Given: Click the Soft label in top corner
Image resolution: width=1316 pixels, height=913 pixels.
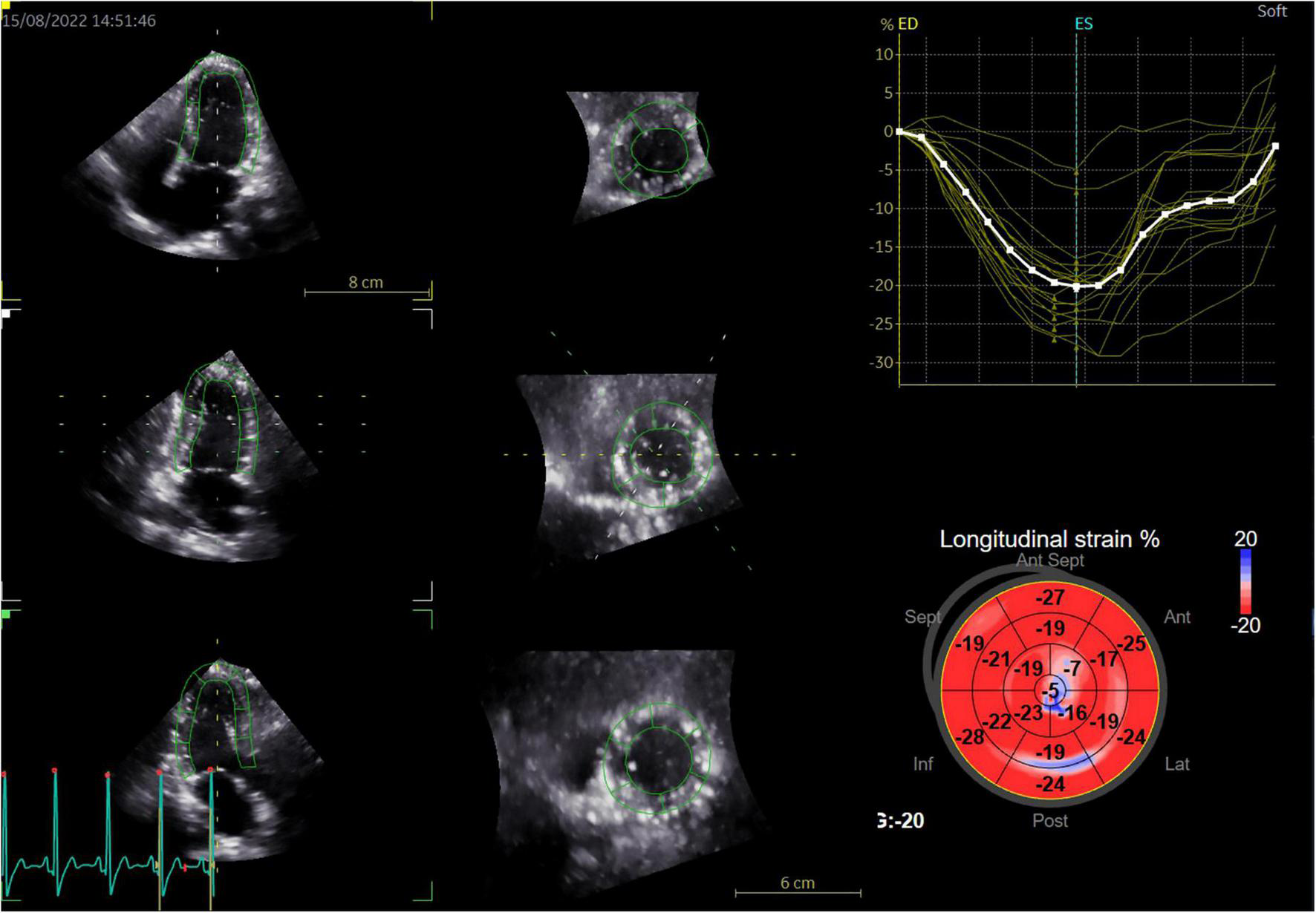Looking at the screenshot, I should point(1271,11).
